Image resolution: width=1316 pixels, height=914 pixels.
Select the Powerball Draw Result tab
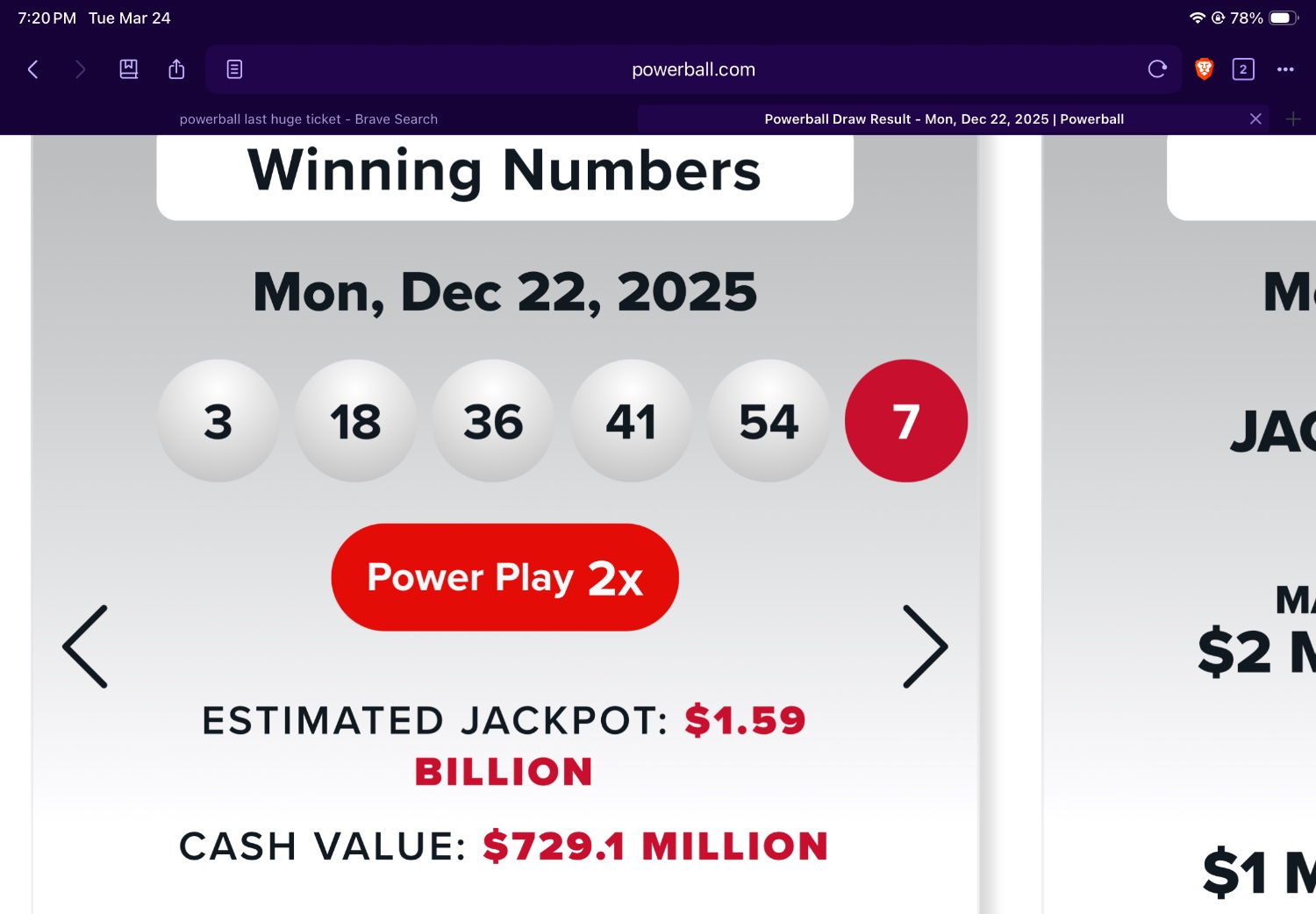point(943,119)
